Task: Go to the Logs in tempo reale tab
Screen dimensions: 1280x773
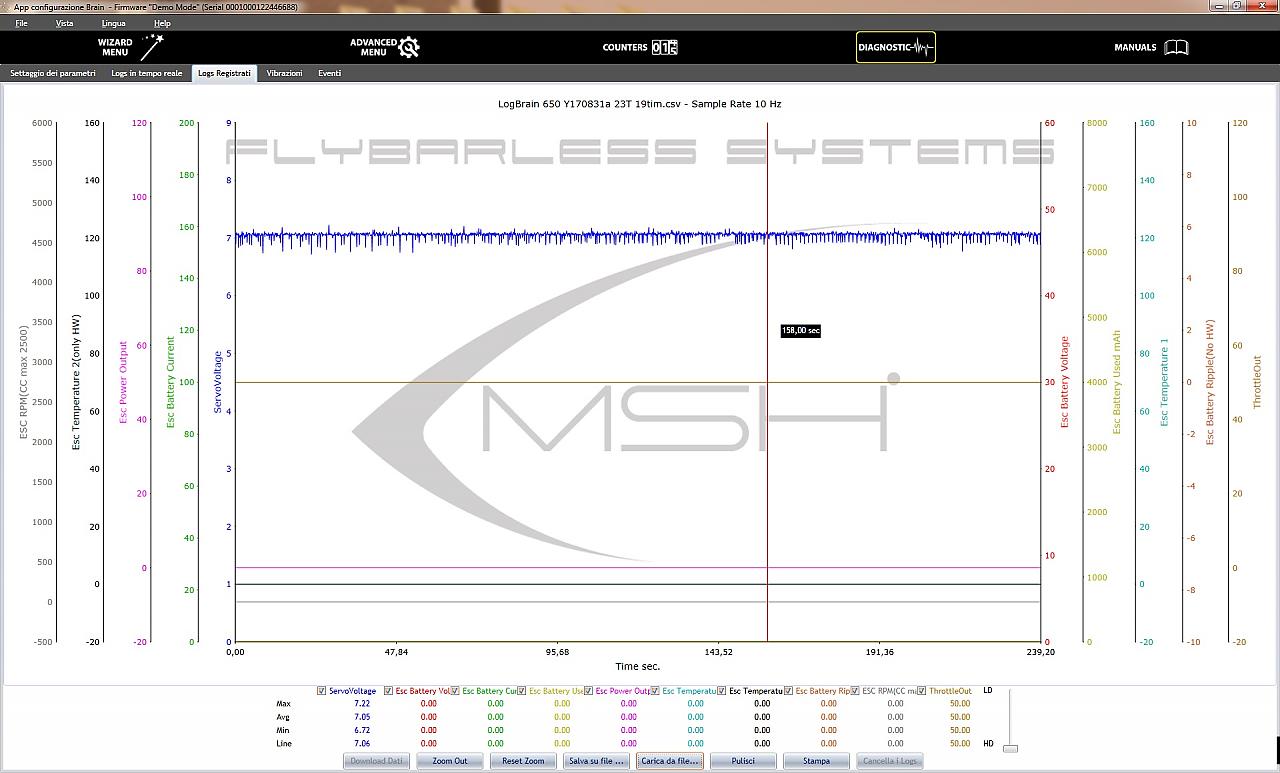Action: click(x=146, y=73)
